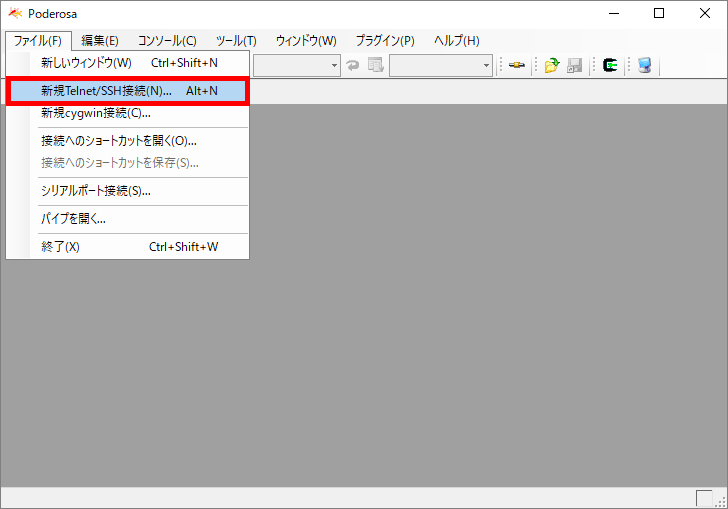Click the open shortcut folder icon
Image resolution: width=728 pixels, height=509 pixels.
pos(552,65)
